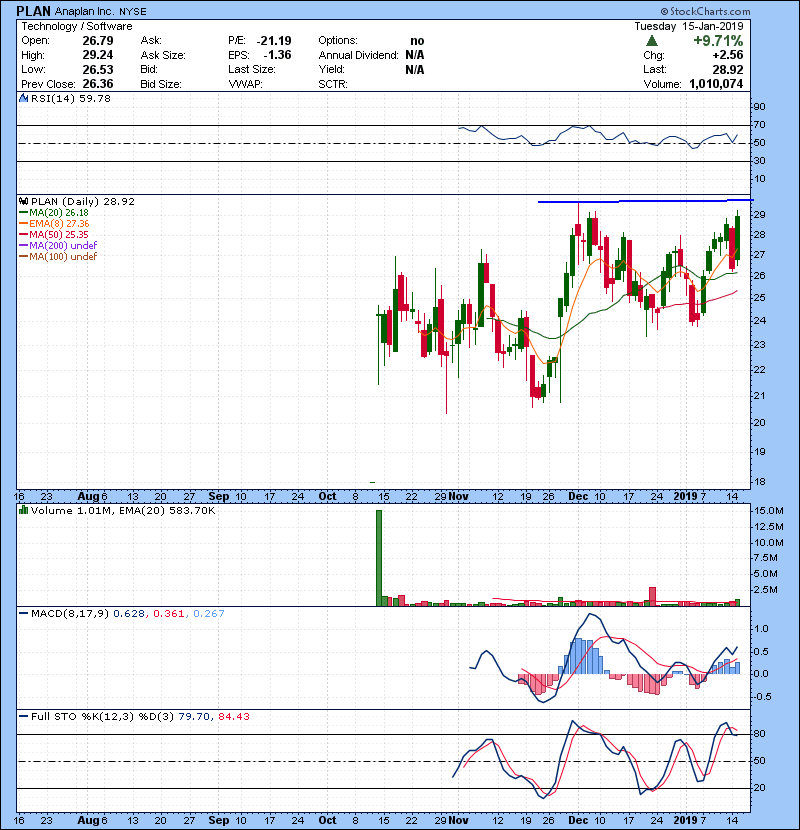Image resolution: width=800 pixels, height=830 pixels.
Task: Click the date Tuesday 15-Jan-2019
Action: [x=689, y=26]
